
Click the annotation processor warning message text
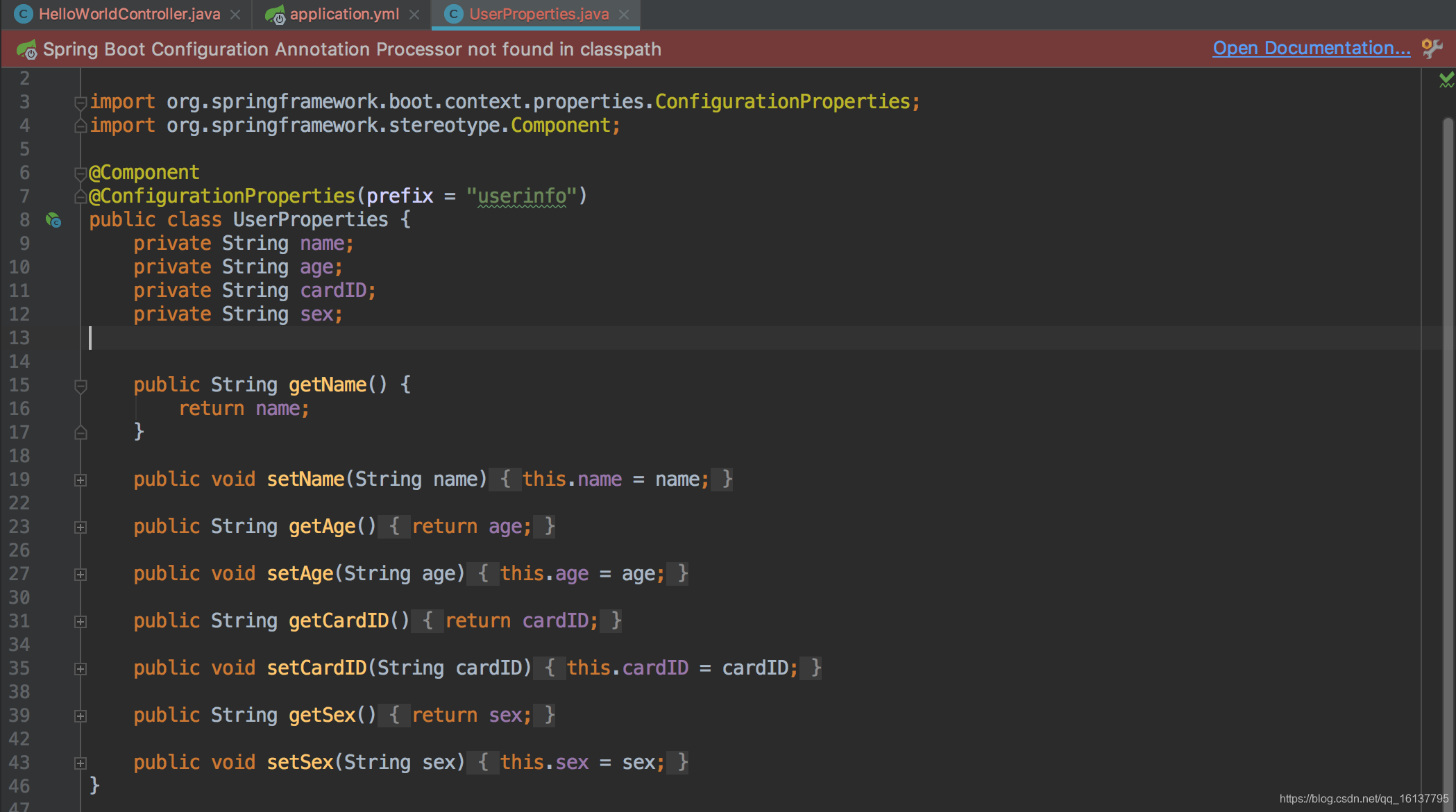(x=352, y=49)
